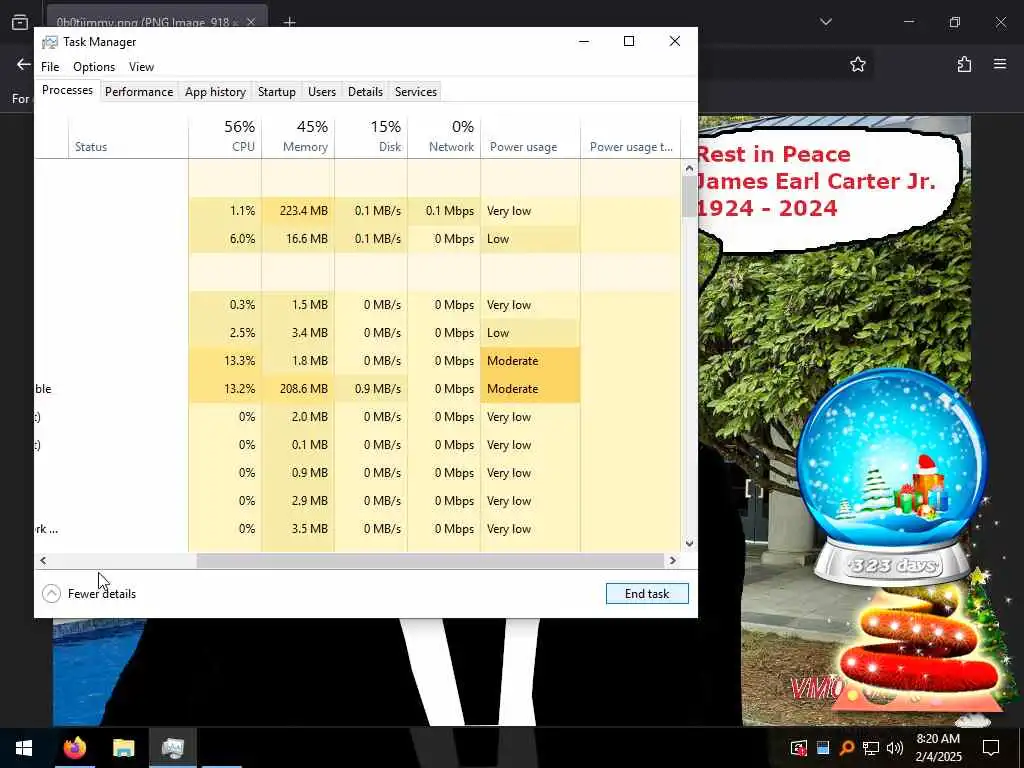Open the File menu in Task Manager
1024x768 pixels.
pyautogui.click(x=50, y=67)
